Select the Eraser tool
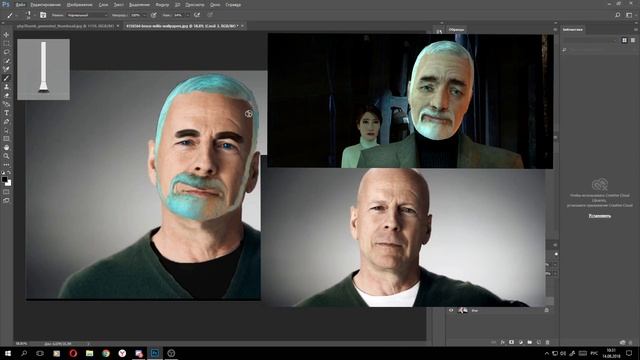 coord(6,96)
